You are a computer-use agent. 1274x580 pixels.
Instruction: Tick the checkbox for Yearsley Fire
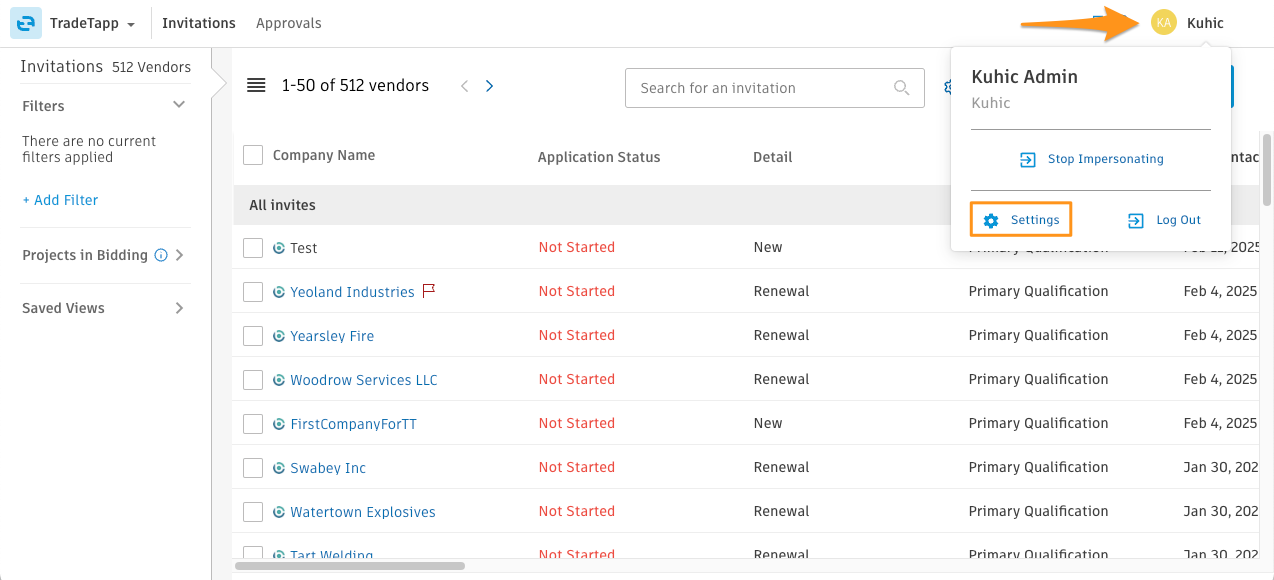tap(253, 336)
